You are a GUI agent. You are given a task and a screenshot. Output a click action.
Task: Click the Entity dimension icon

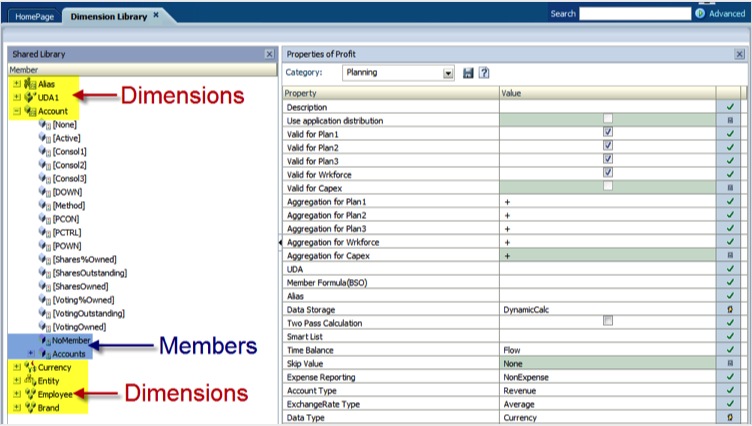pyautogui.click(x=30, y=380)
